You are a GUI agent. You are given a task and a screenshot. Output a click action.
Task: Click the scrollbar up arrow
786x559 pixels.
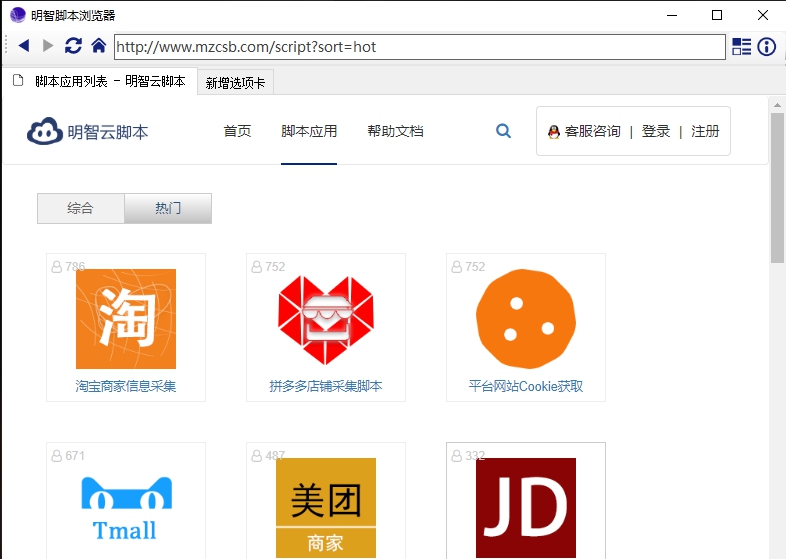(777, 105)
